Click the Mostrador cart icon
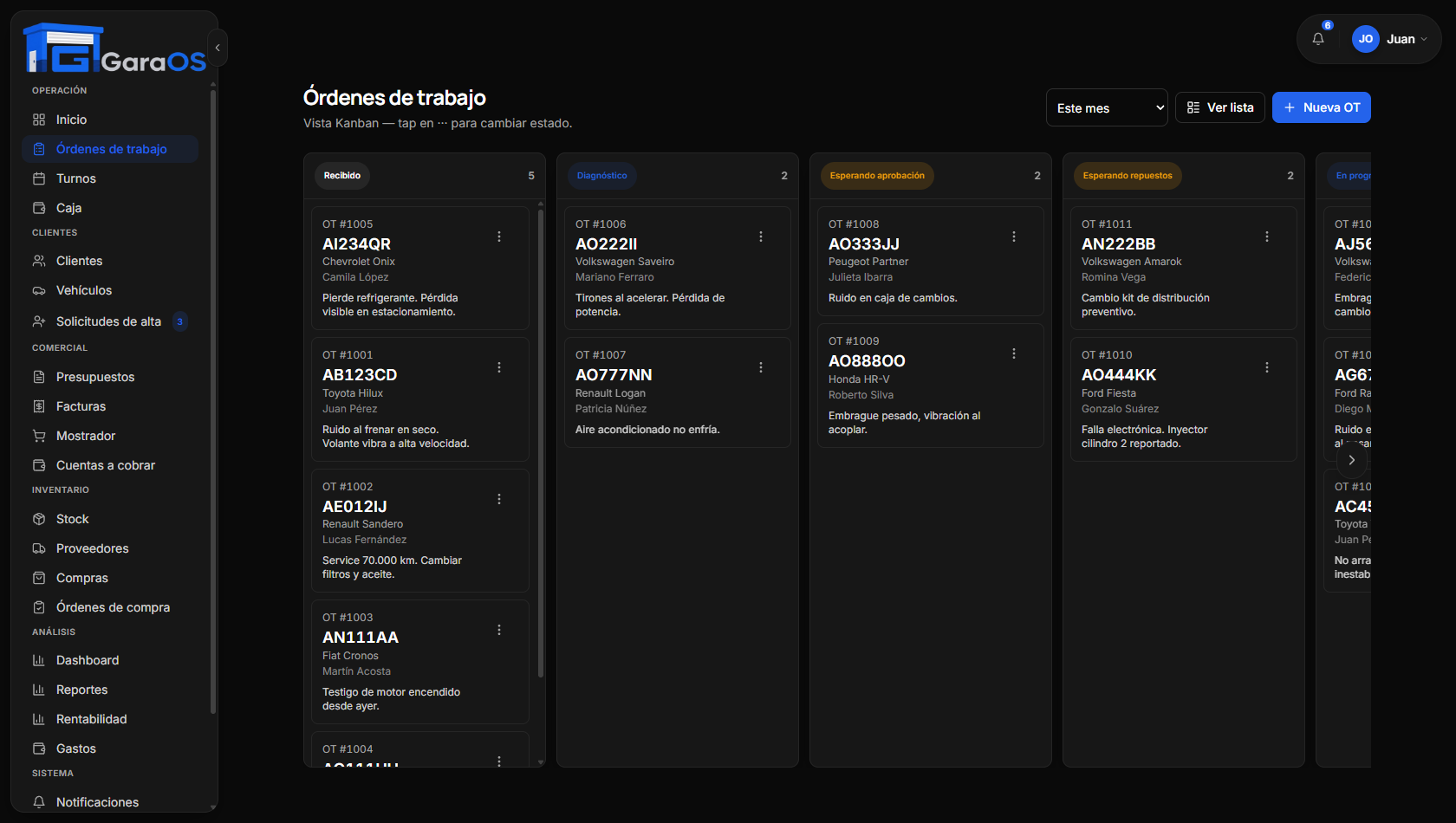The height and width of the screenshot is (823, 1456). click(39, 436)
